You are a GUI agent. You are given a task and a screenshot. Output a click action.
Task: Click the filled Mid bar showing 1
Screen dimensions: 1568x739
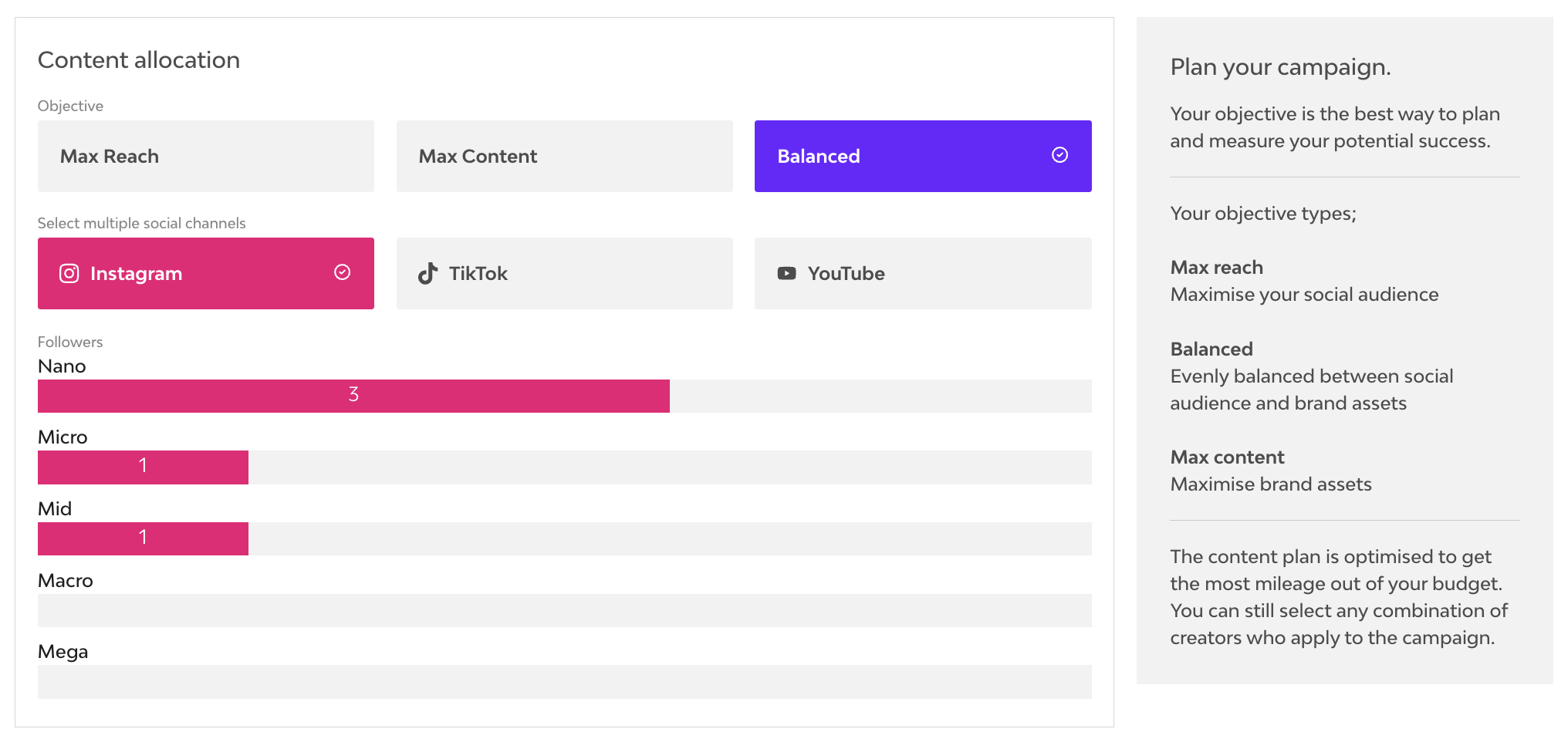coord(143,538)
